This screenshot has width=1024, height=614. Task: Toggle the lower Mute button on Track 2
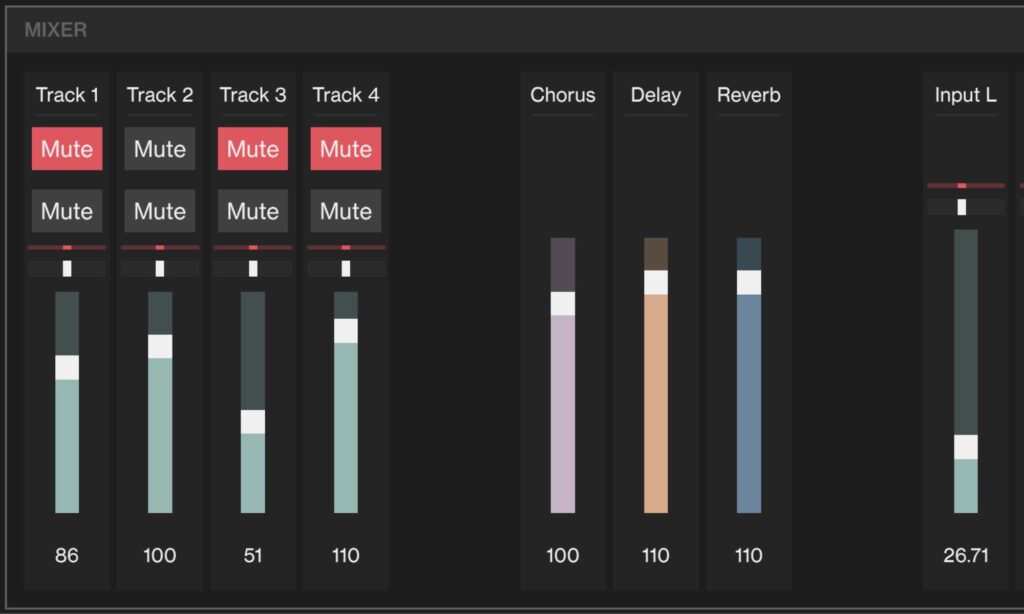(159, 211)
